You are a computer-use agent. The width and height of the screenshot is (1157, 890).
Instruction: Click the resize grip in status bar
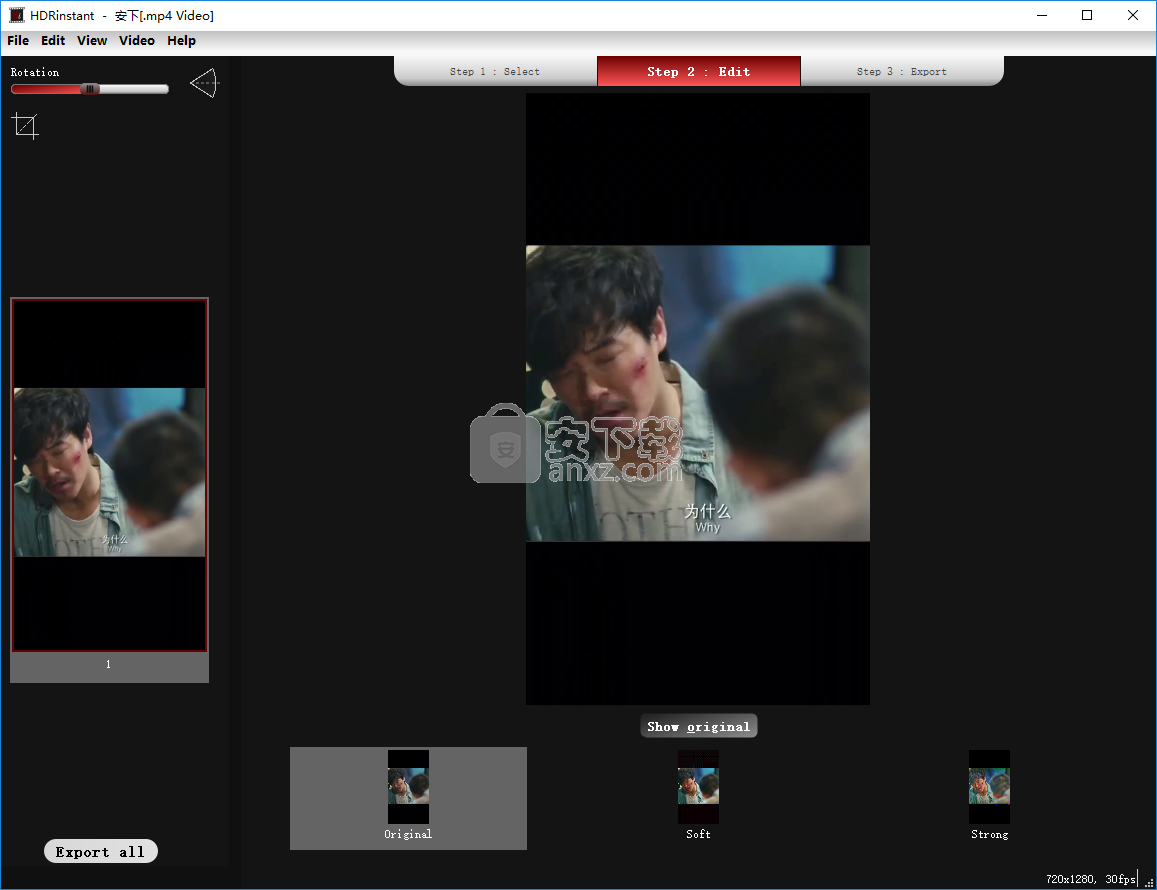coord(1148,881)
